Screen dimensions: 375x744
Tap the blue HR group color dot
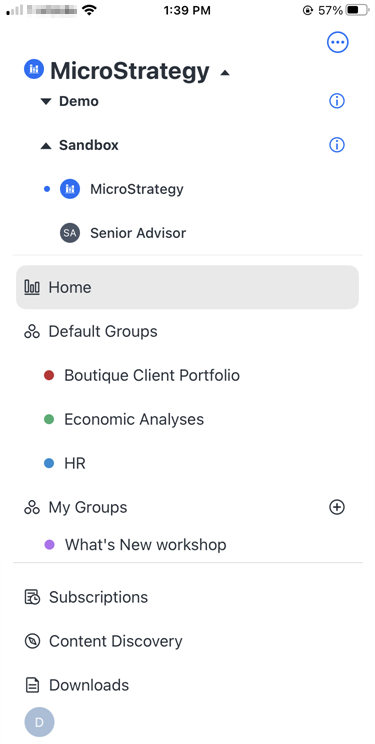click(x=49, y=464)
